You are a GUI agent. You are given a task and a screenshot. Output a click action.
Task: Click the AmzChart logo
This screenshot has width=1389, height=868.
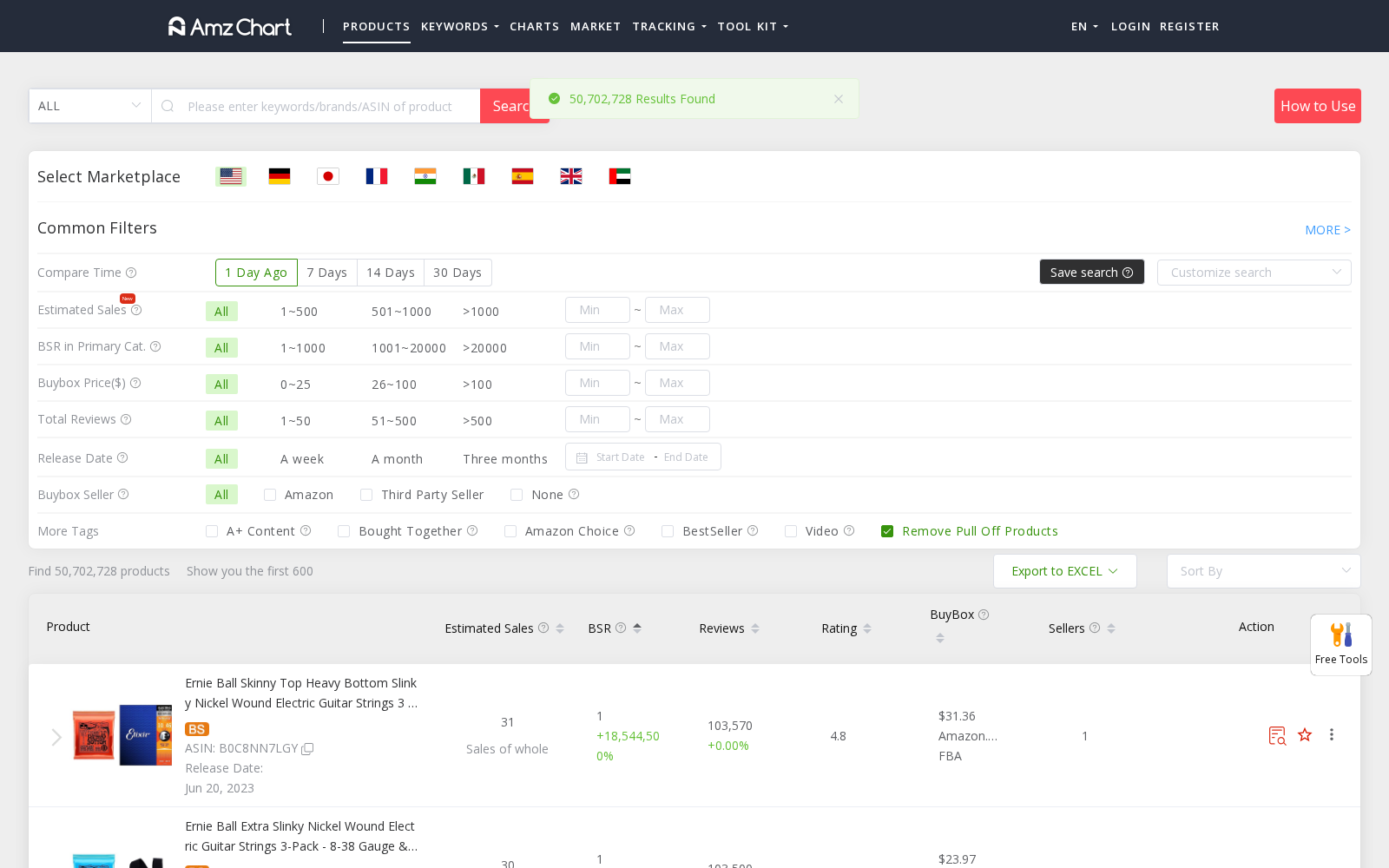pos(230,27)
